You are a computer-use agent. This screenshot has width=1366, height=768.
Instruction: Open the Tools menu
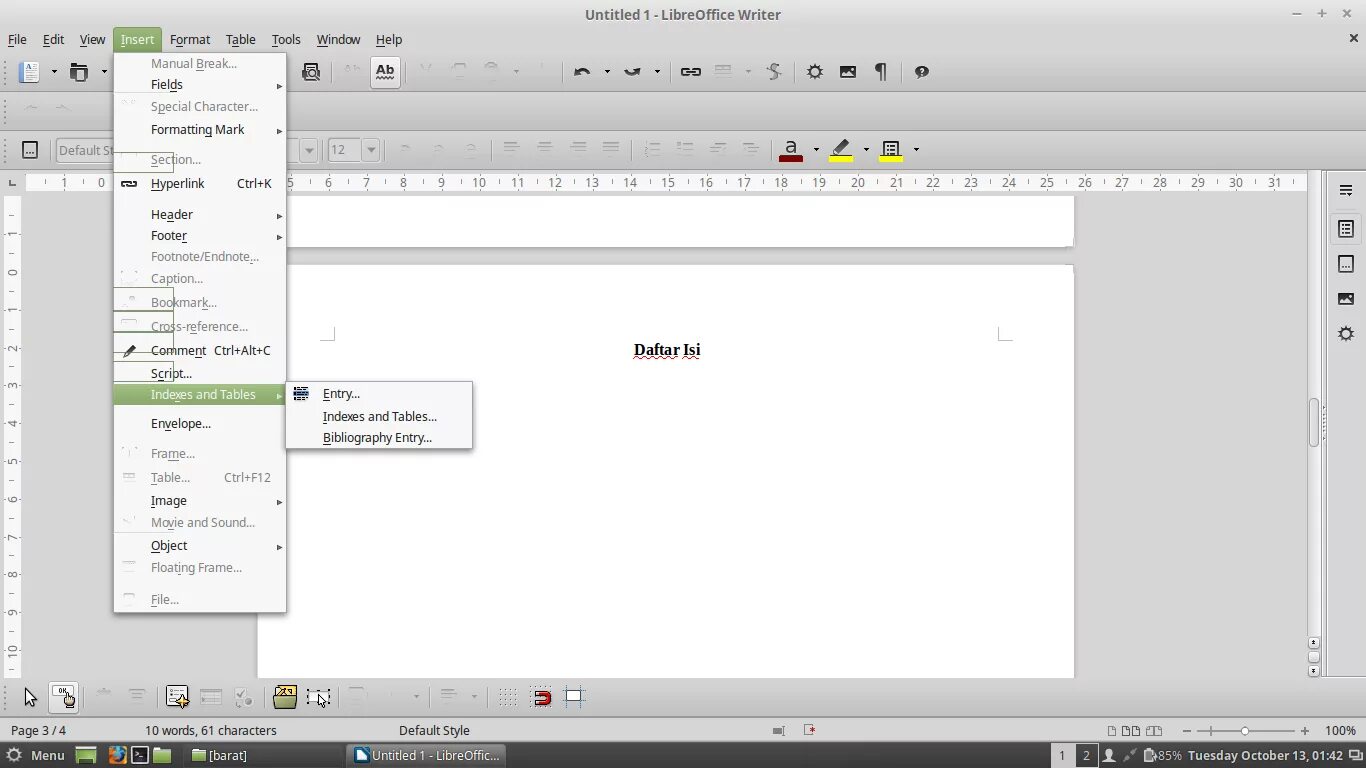pyautogui.click(x=286, y=40)
